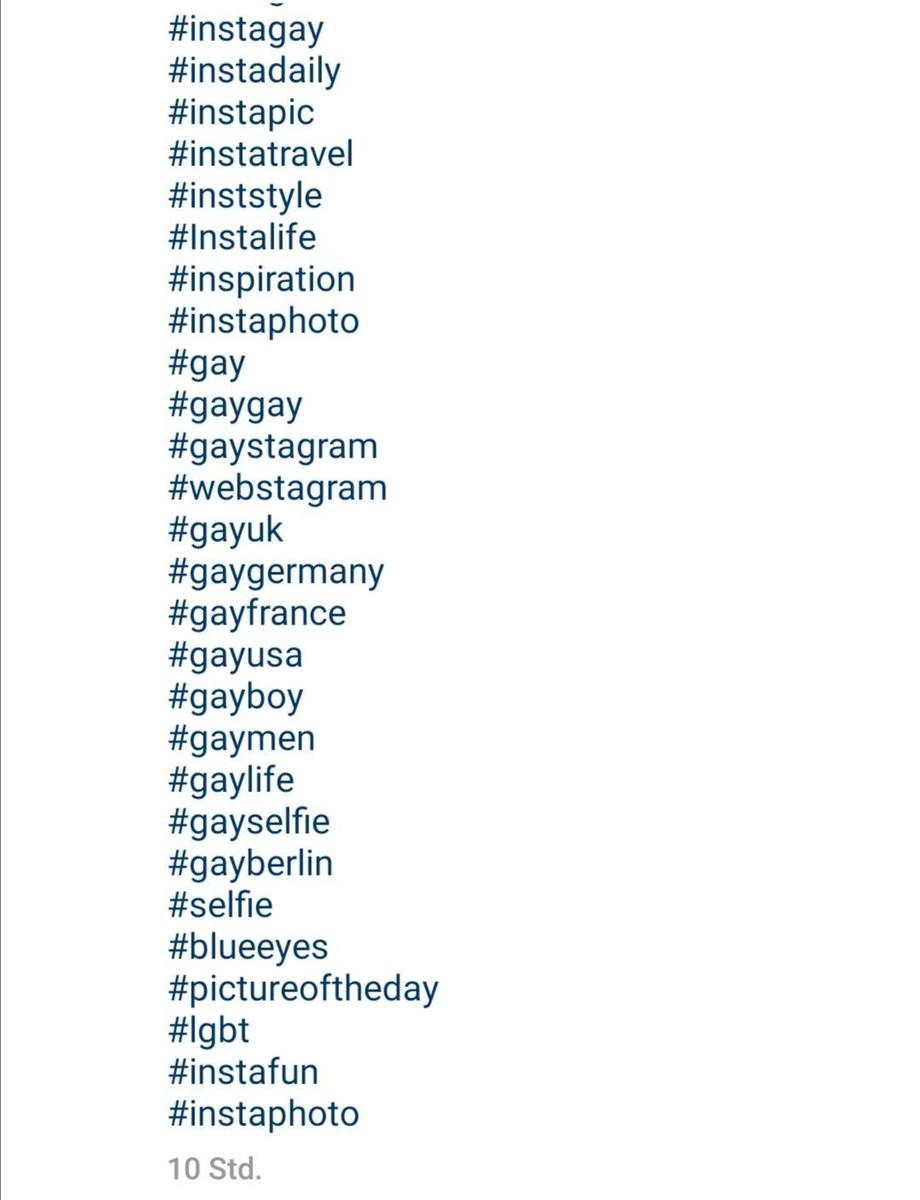Select the #instatravel hashtag link
Image resolution: width=920 pixels, height=1200 pixels.
(261, 155)
